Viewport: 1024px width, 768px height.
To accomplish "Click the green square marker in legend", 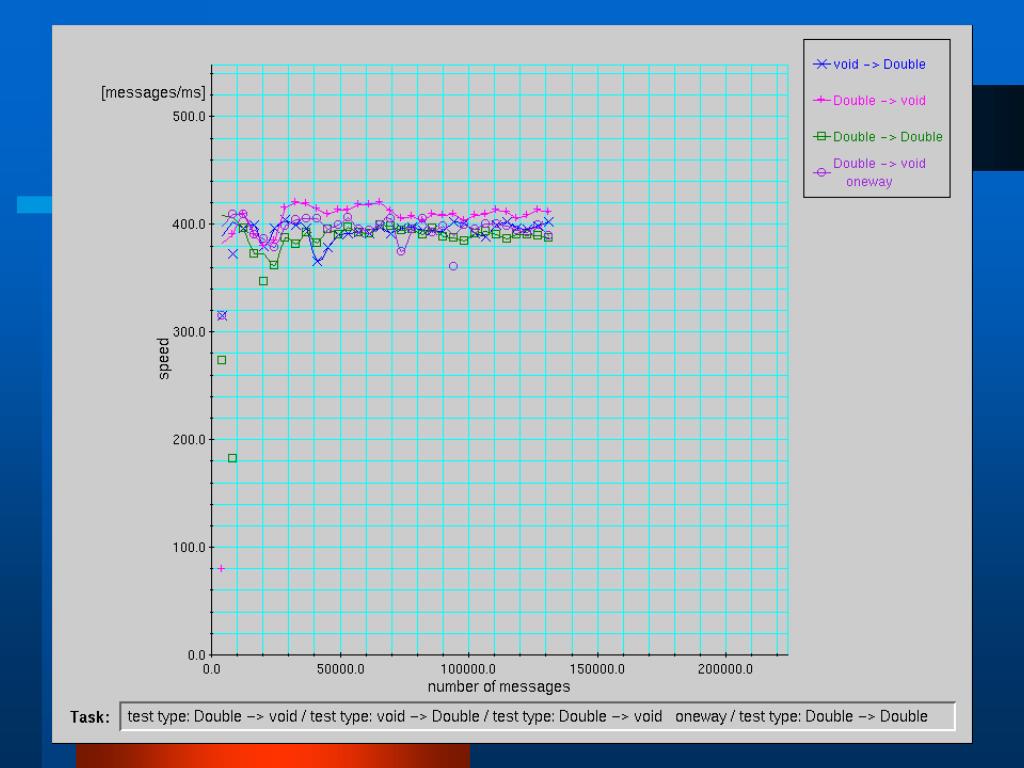I will (x=822, y=136).
